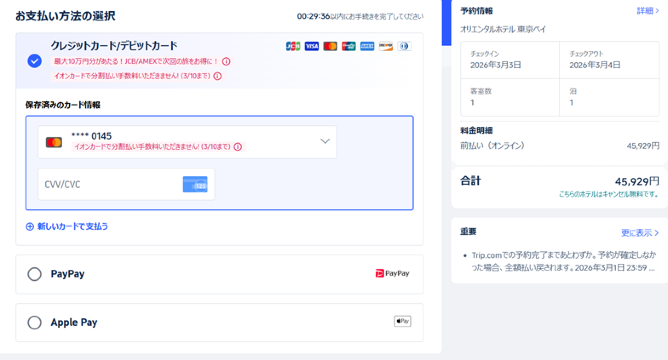
Task: Select the Apple Pay radio button
Action: [x=35, y=323]
